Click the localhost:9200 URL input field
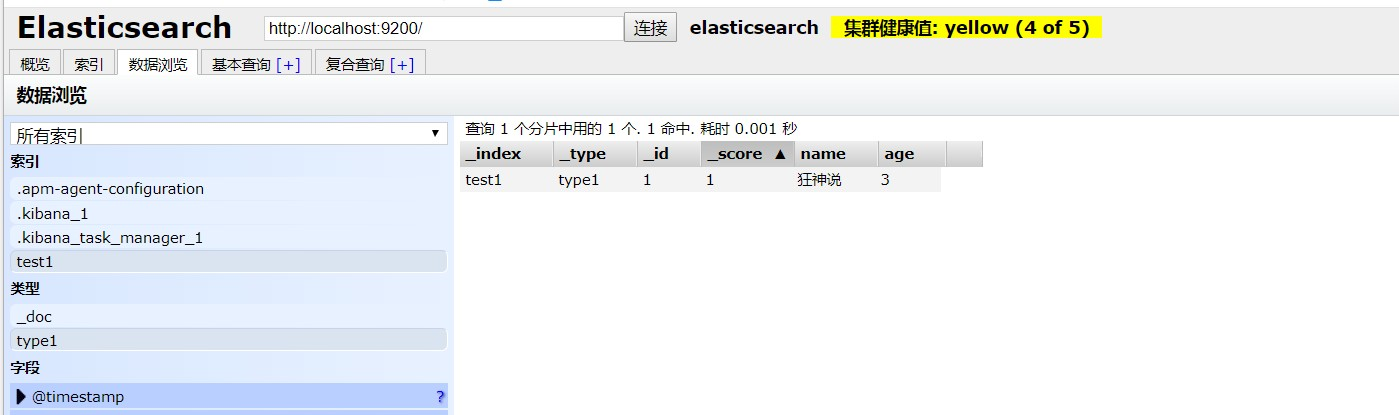The height and width of the screenshot is (415, 1399). (x=443, y=29)
